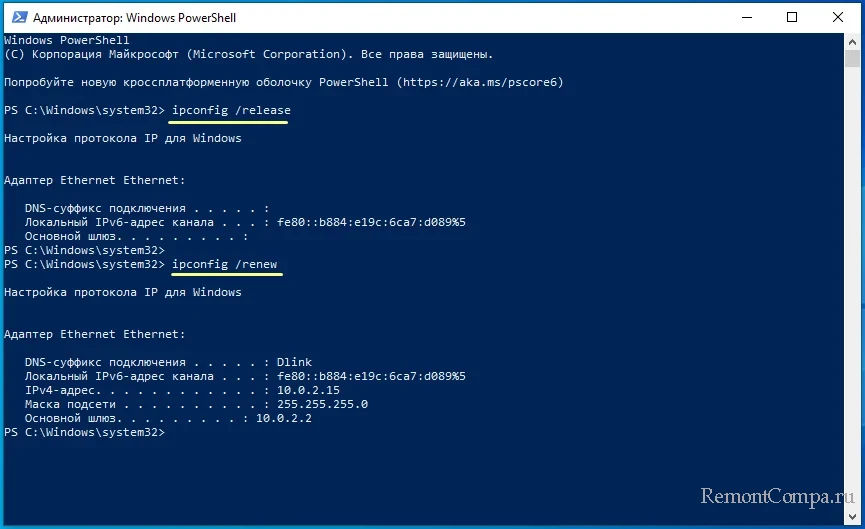The width and height of the screenshot is (865, 529).
Task: Click the IPv6 address after ipconfig /release
Action: (368, 222)
